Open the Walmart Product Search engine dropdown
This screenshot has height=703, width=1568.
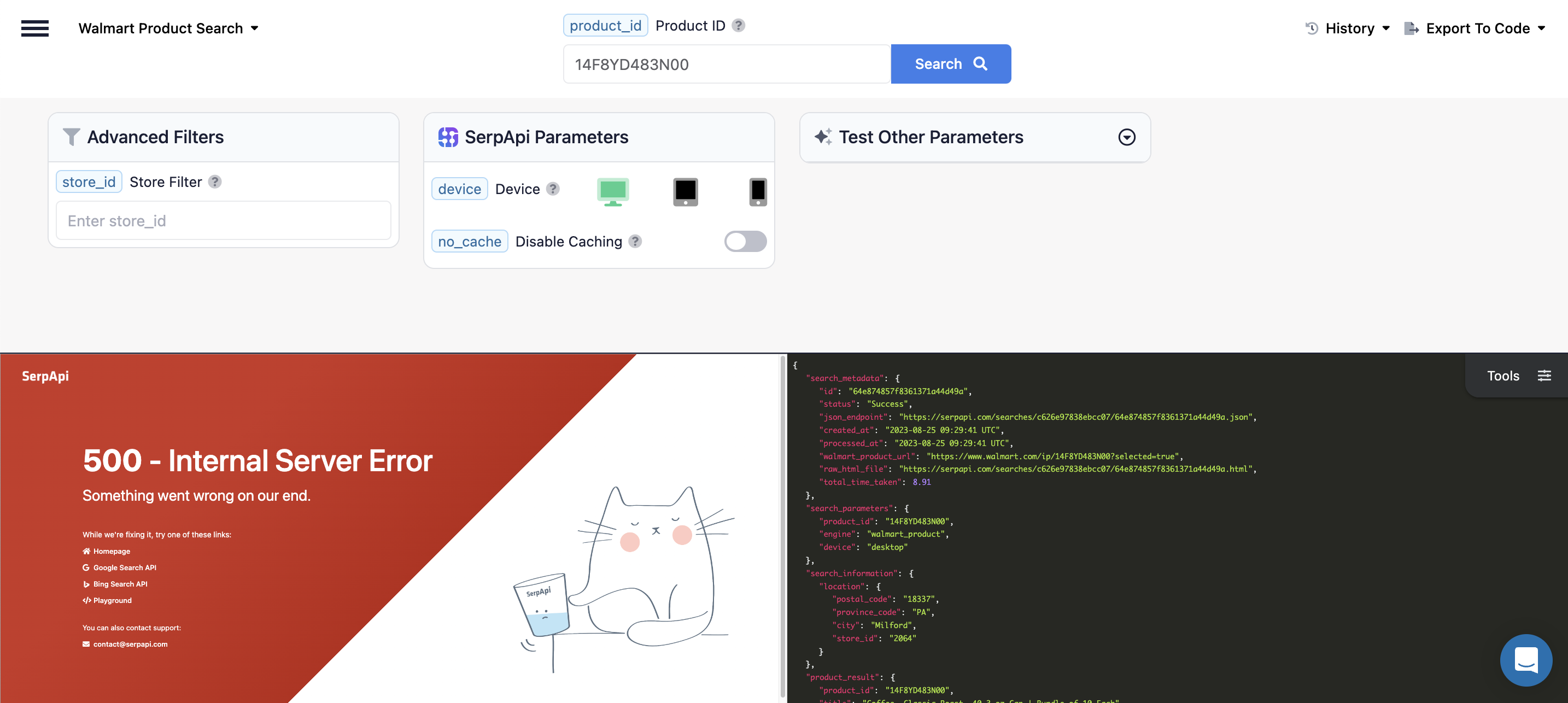[169, 28]
